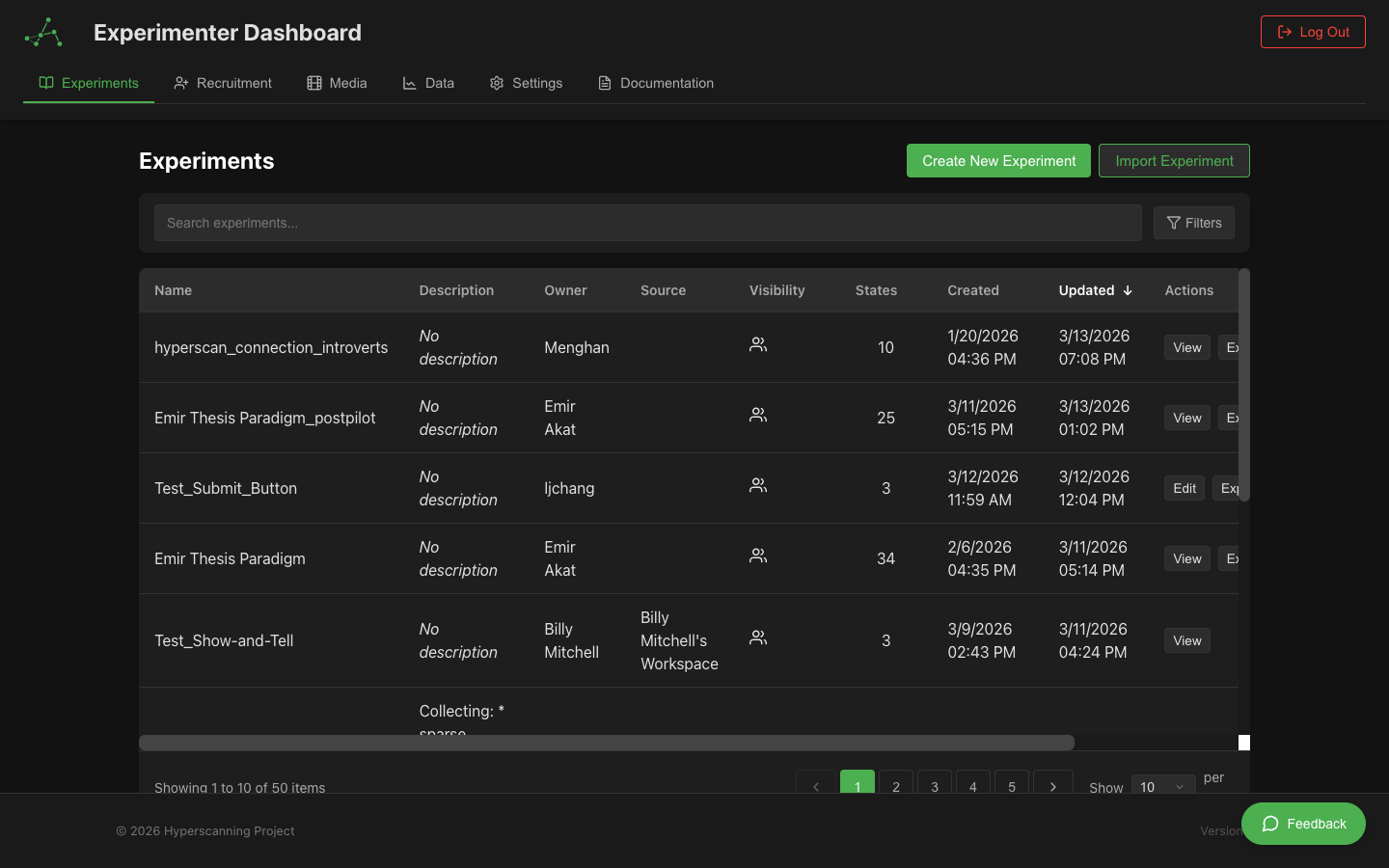Screen dimensions: 1389x868
Task: Open the Feedback chat bubble icon
Action: coord(1271,824)
